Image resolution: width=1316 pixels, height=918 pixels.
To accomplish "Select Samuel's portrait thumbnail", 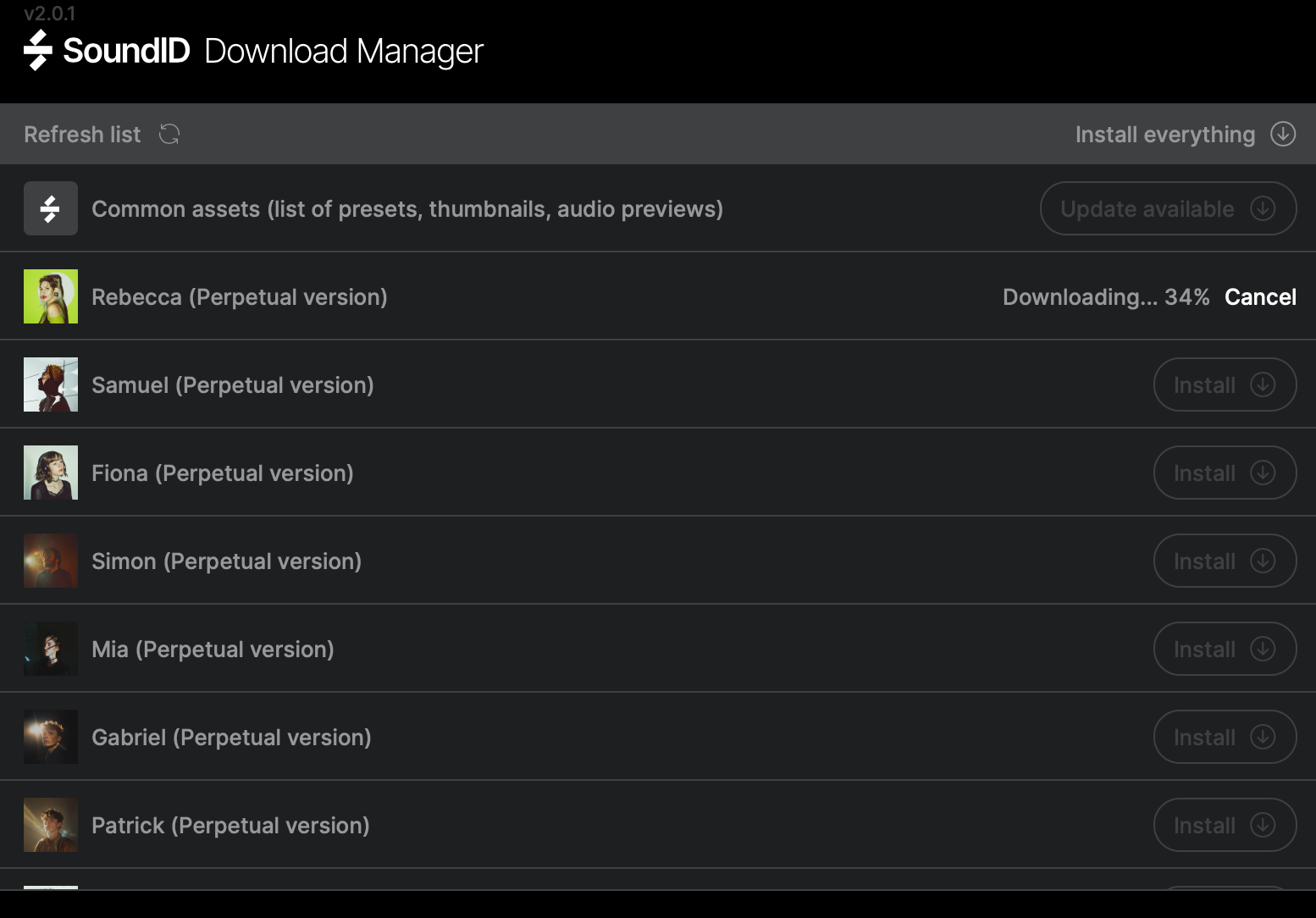I will (x=51, y=384).
